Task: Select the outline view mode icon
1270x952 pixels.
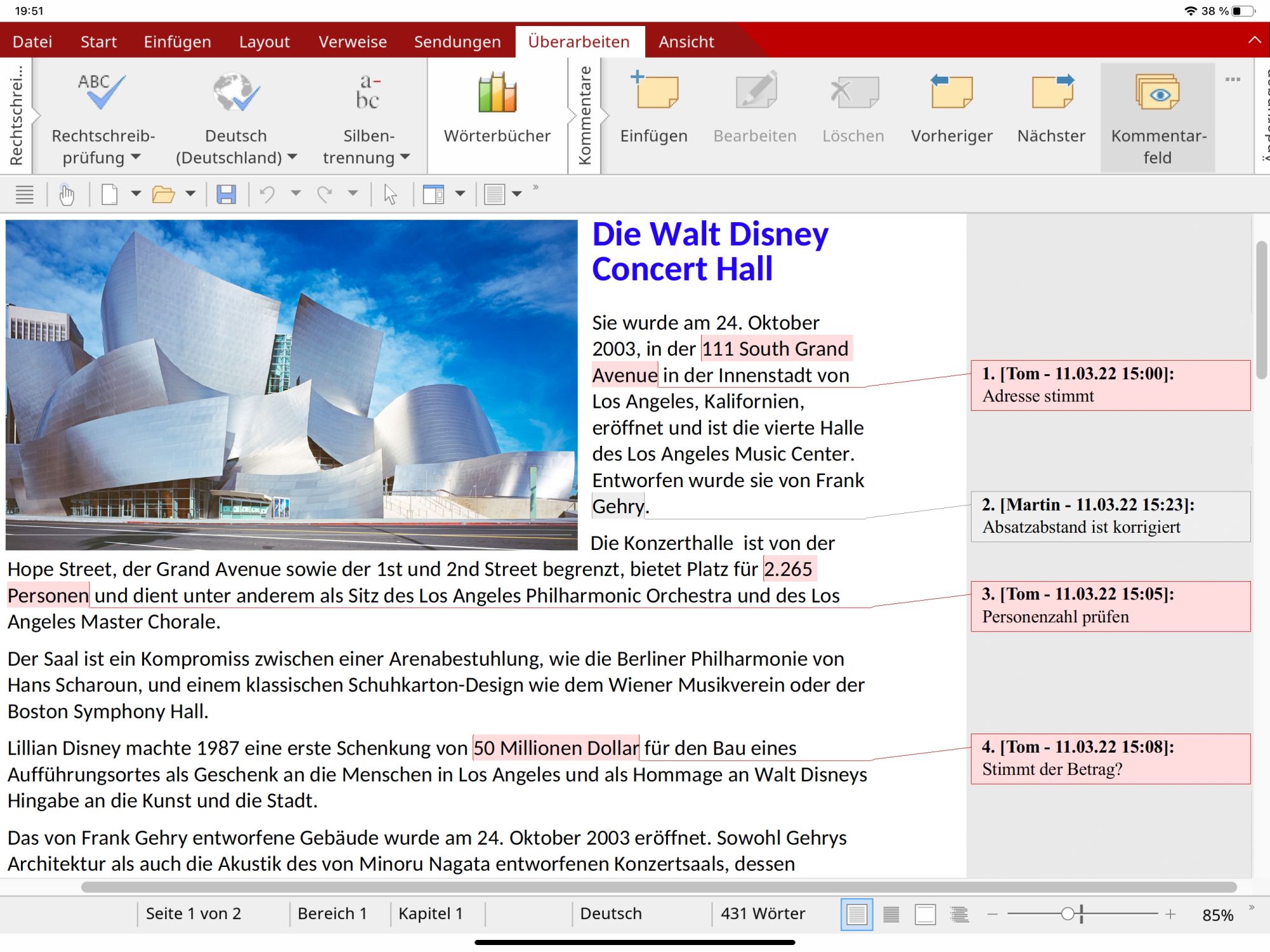Action: (x=959, y=915)
